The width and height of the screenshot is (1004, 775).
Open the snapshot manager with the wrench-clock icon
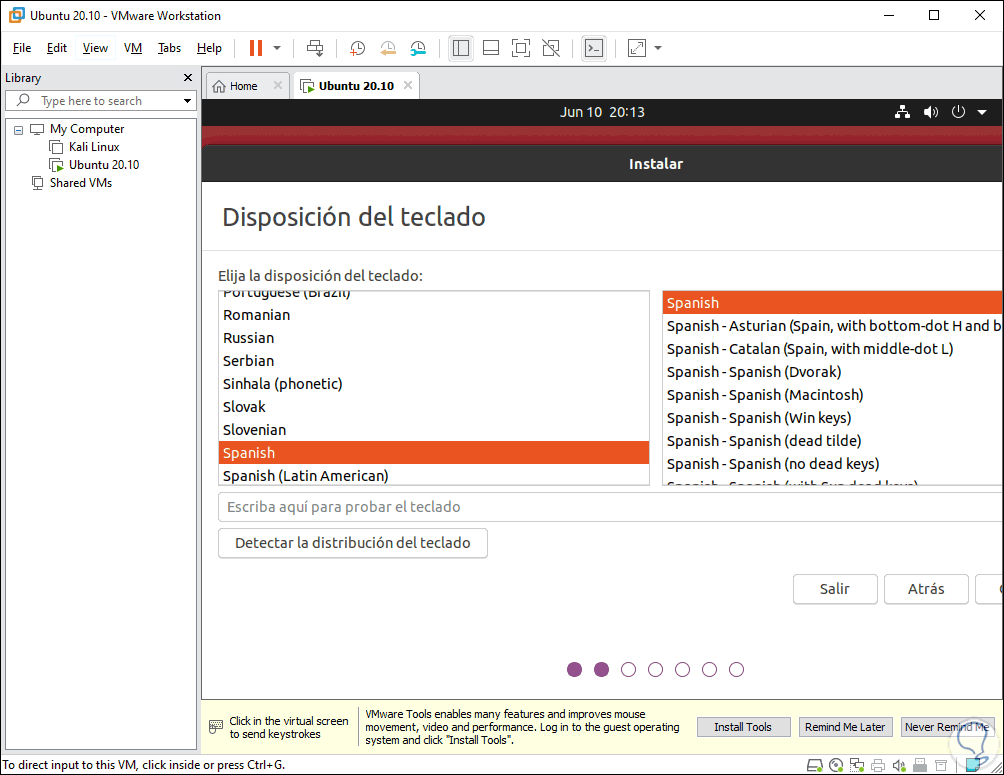[x=418, y=48]
